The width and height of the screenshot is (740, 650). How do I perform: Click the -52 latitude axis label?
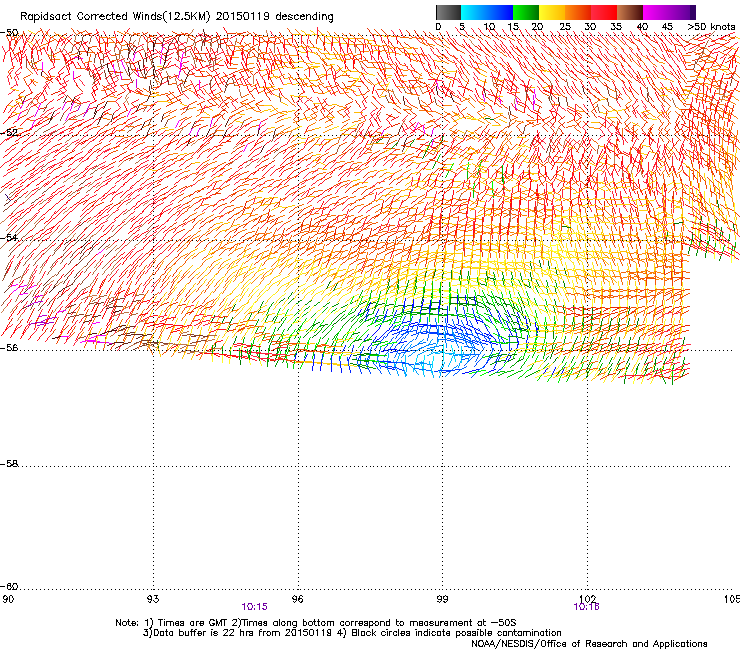tap(9, 133)
